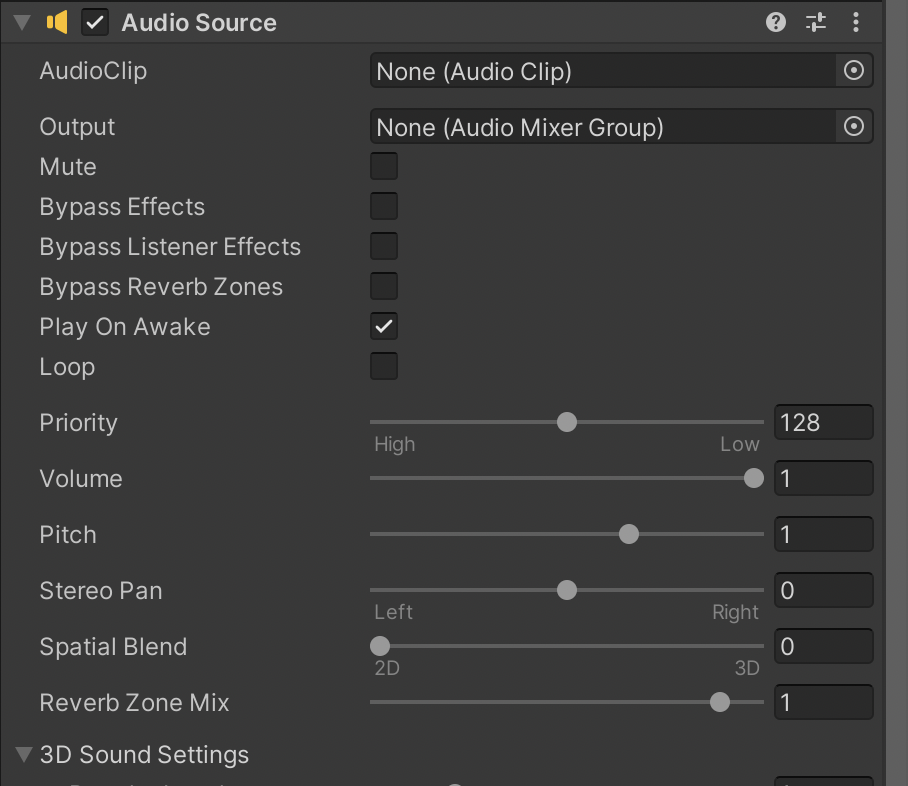Disable the Audio Source component checkbox

coord(95,22)
